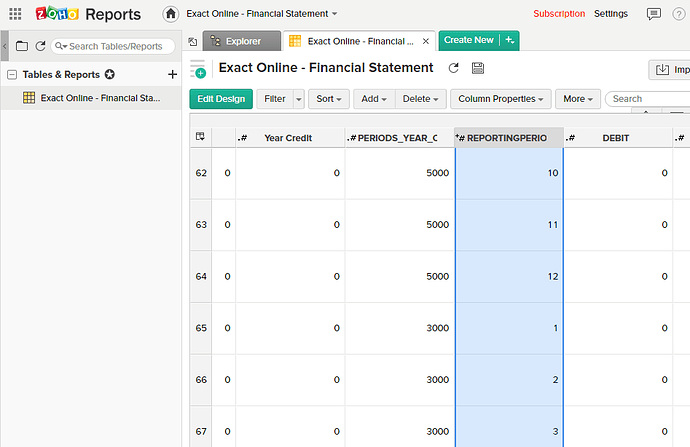Open the feedback chat icon
The height and width of the screenshot is (447, 690).
click(x=653, y=14)
